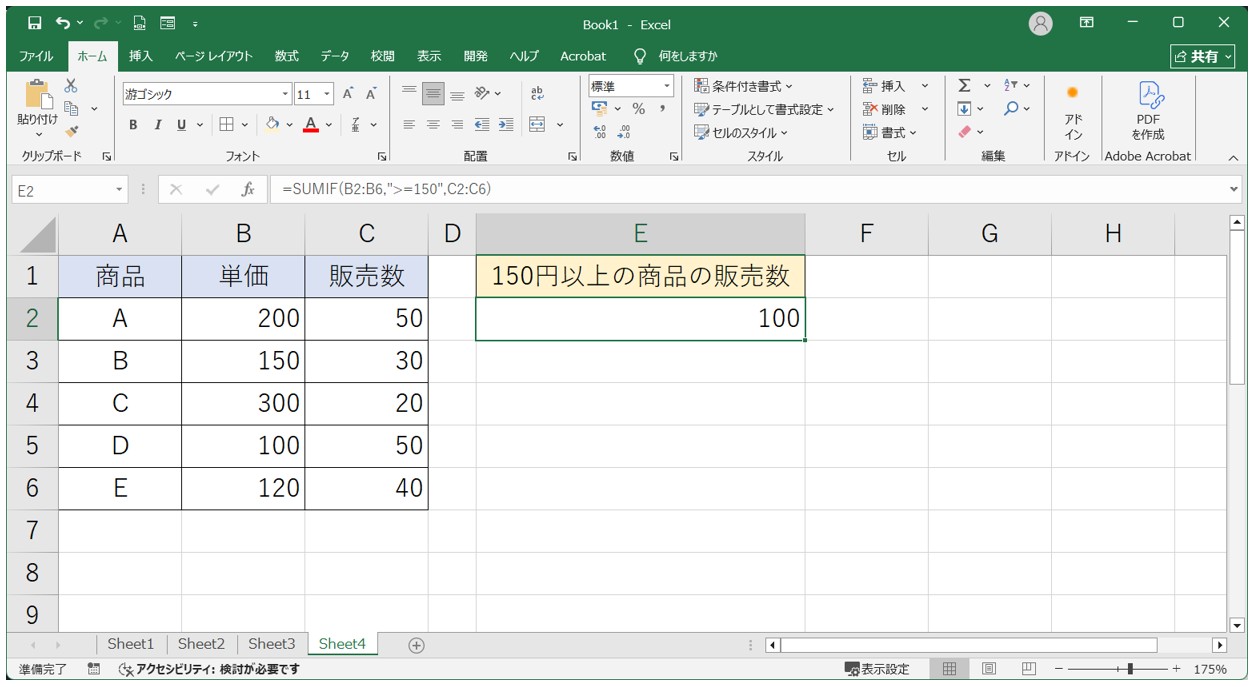The height and width of the screenshot is (687, 1254).
Task: Open the number format 標準 dropdown
Action: 667,87
